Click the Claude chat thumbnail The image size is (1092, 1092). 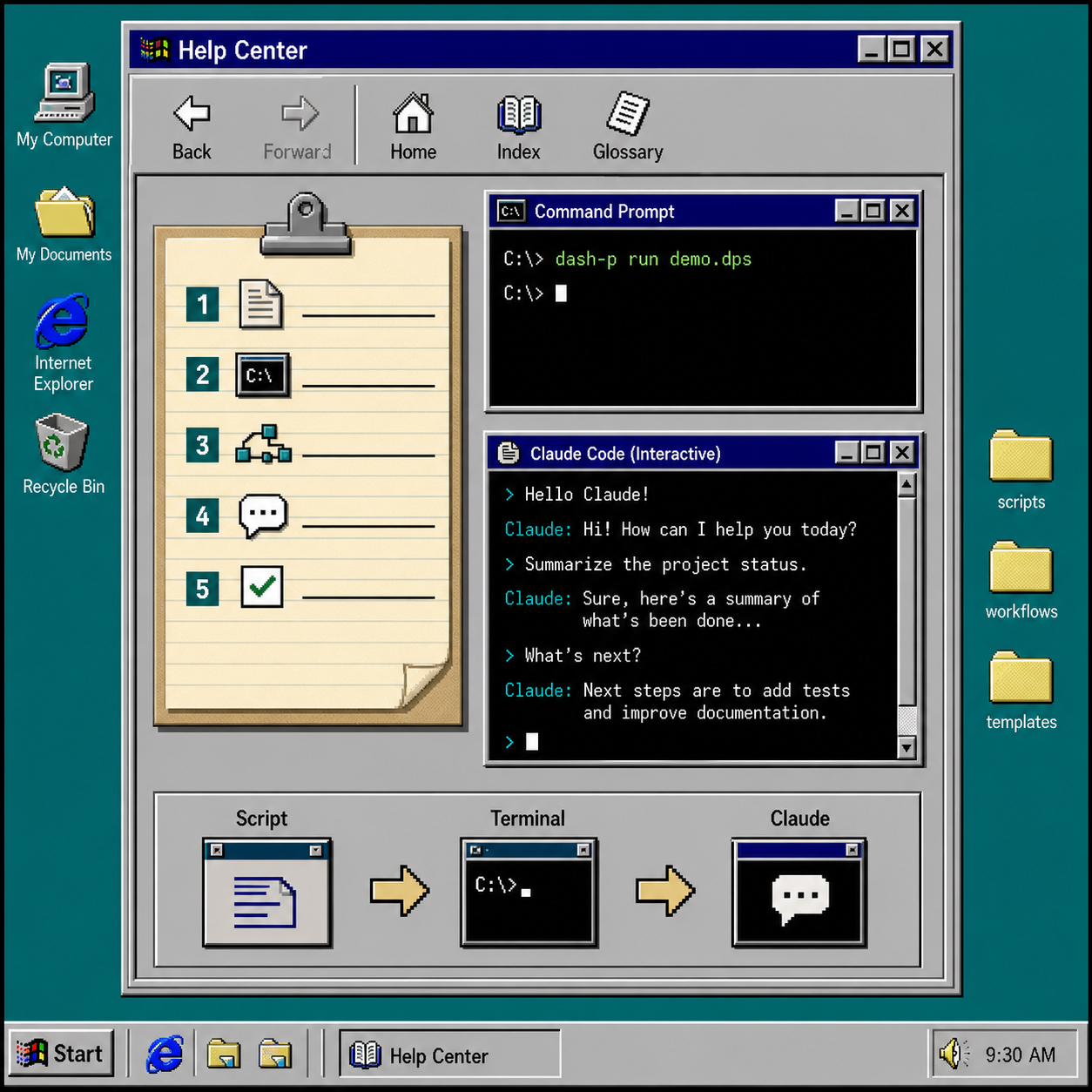tap(799, 893)
